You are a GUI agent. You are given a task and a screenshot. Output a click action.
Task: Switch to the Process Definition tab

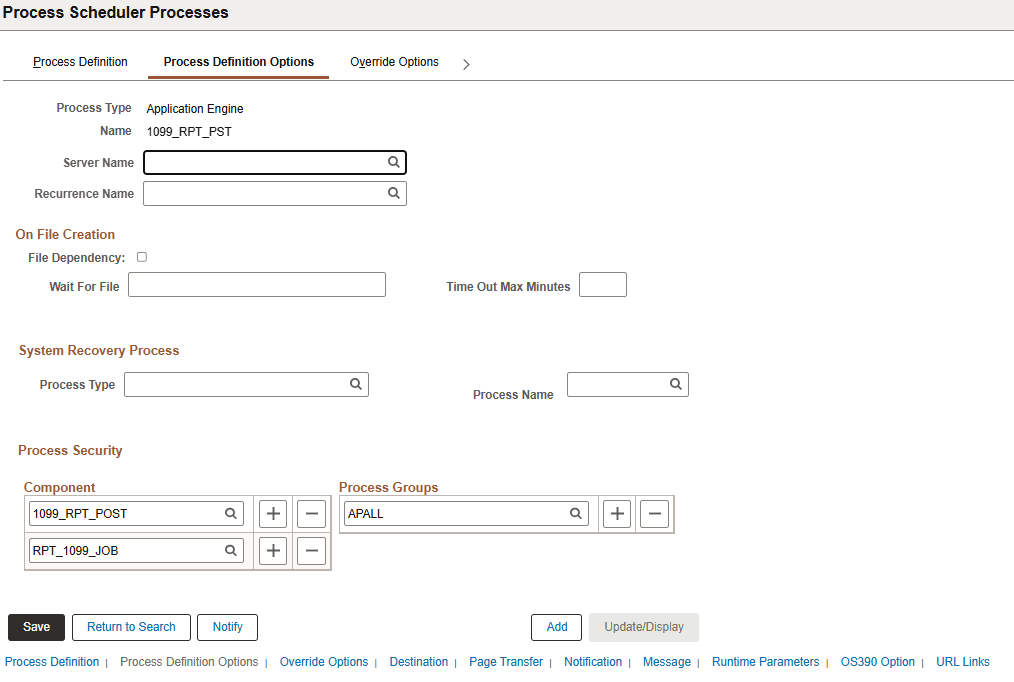pyautogui.click(x=80, y=62)
